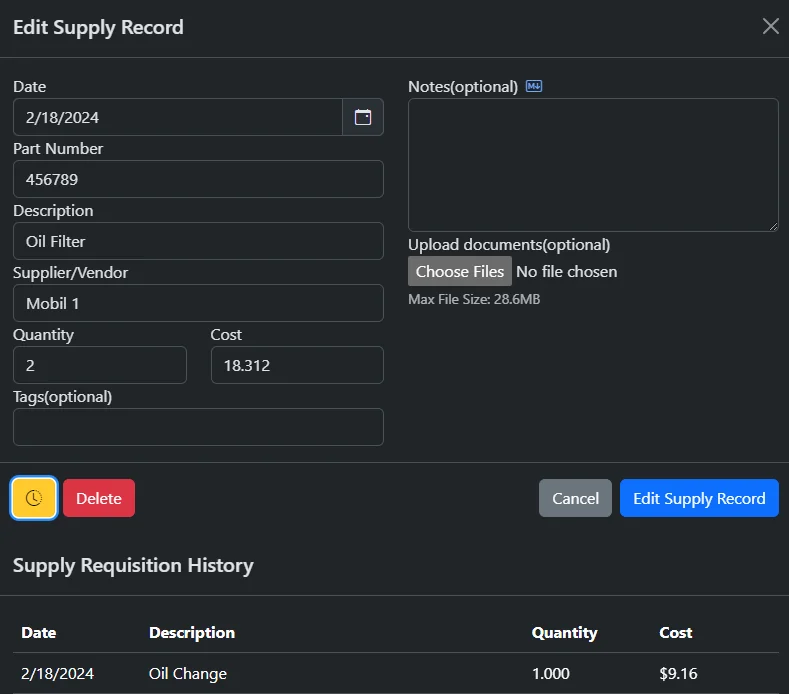Focus the Quantity input box
Image resolution: width=789 pixels, height=694 pixels.
tap(100, 365)
